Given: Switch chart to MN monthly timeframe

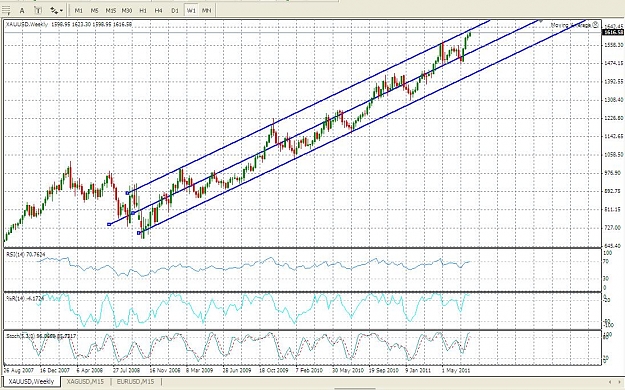Looking at the screenshot, I should [x=206, y=11].
